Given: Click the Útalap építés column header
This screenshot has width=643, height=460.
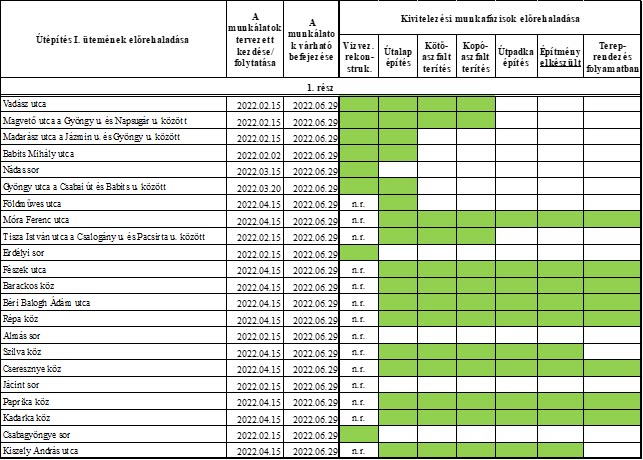Looking at the screenshot, I should [x=398, y=56].
